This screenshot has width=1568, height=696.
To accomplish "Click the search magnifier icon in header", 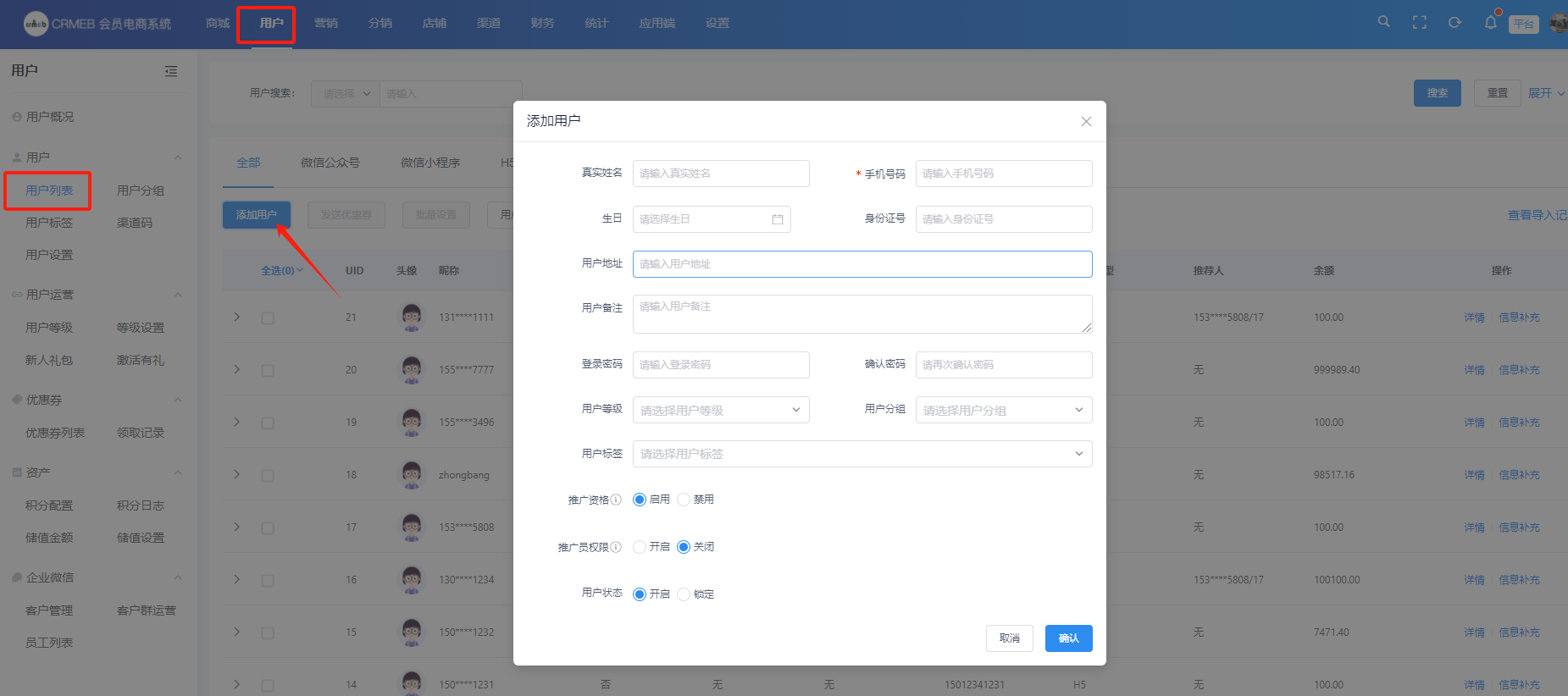I will (x=1383, y=22).
